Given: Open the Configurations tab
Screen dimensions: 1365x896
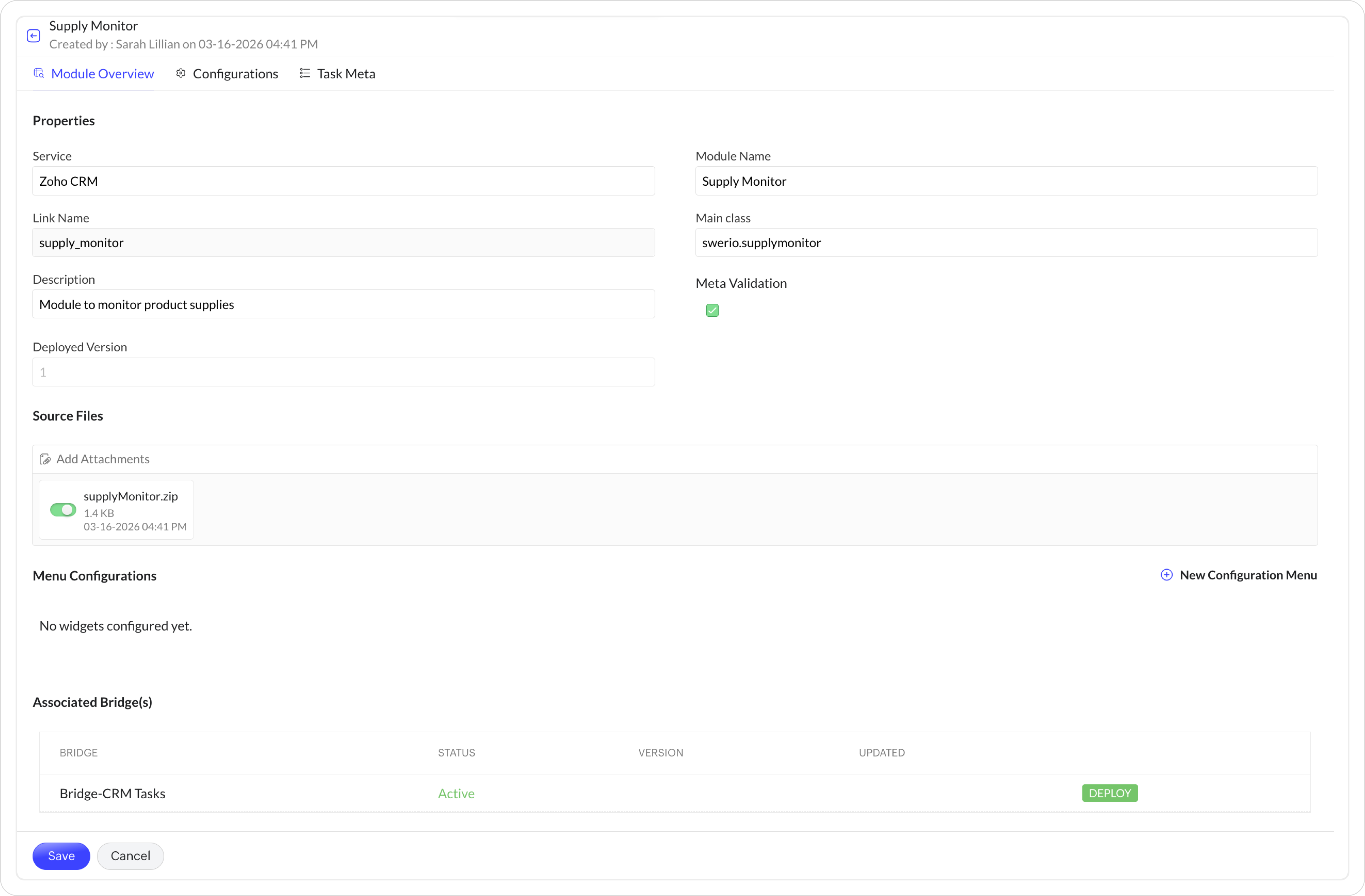Looking at the screenshot, I should (x=235, y=74).
